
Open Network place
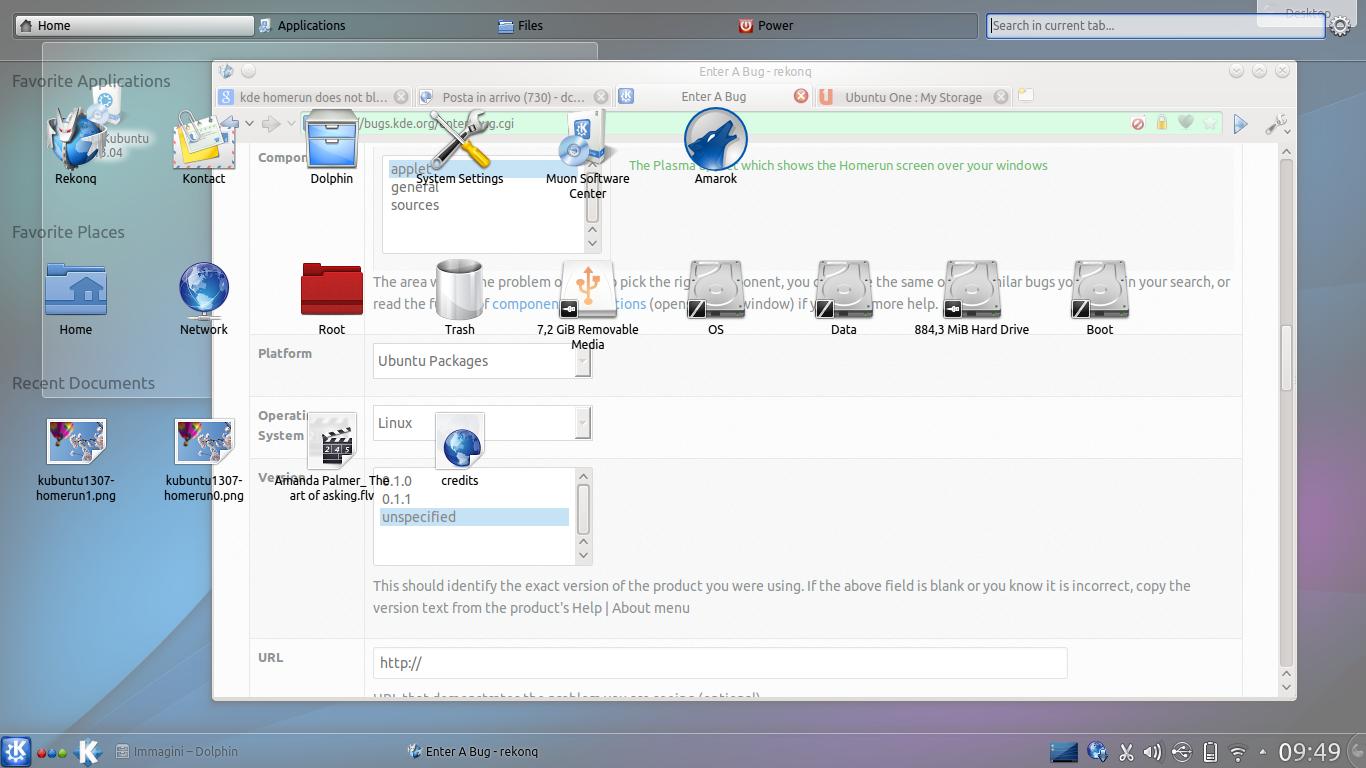click(203, 298)
